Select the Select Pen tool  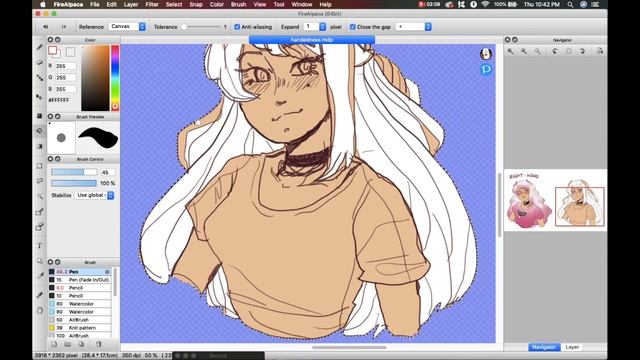40,211
